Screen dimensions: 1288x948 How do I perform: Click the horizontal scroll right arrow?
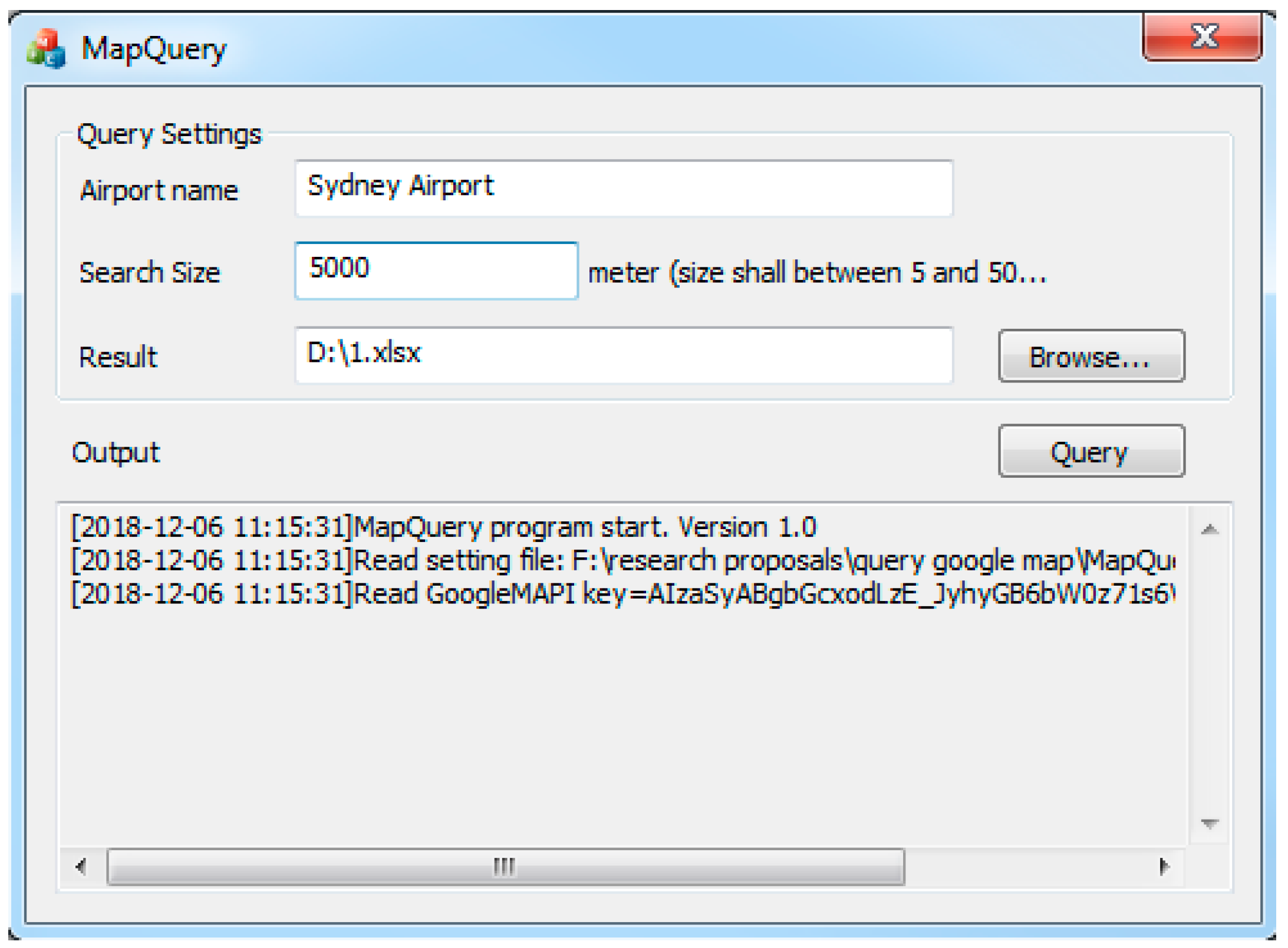(1164, 866)
